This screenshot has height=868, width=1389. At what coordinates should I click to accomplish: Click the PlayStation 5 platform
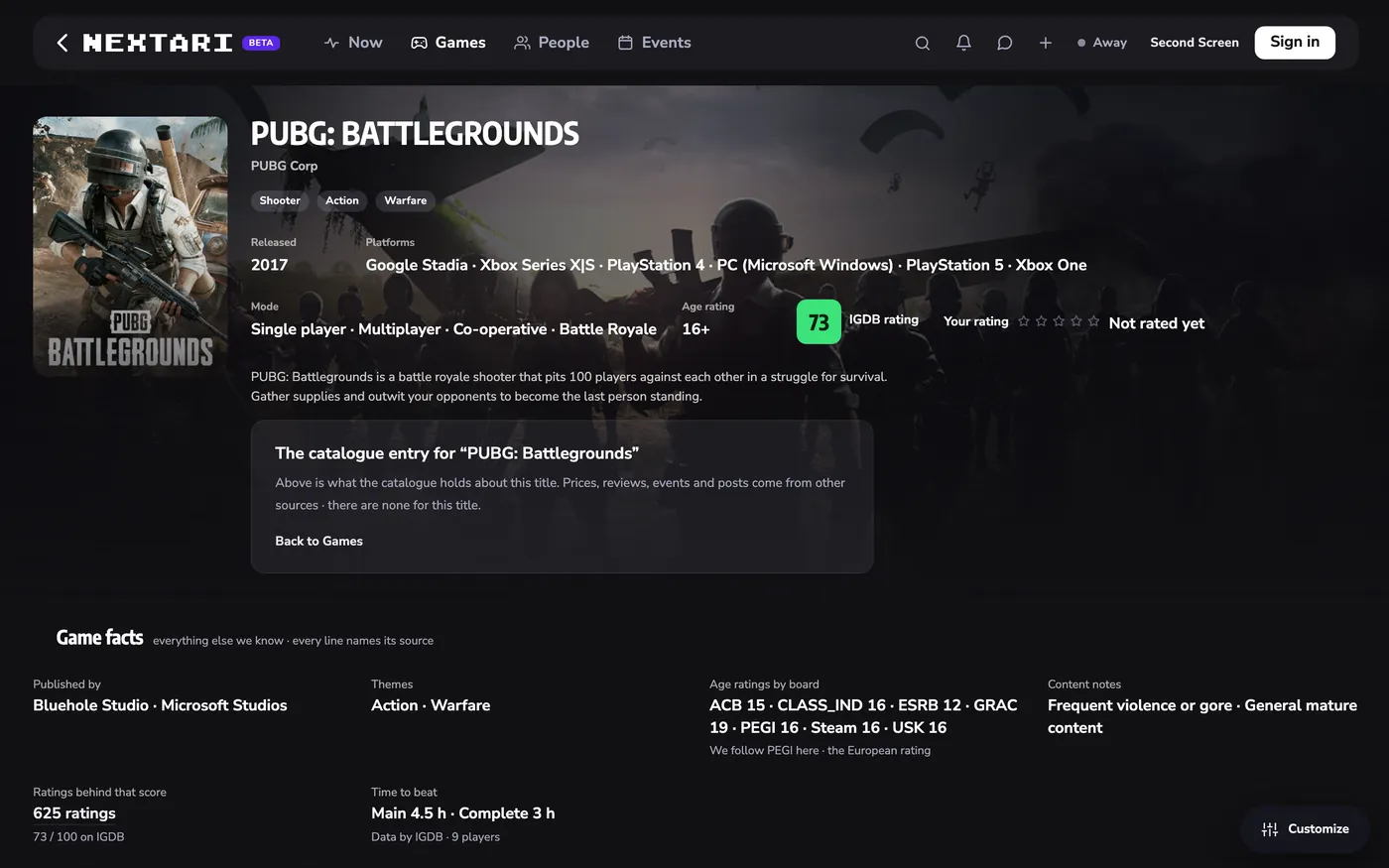(954, 265)
